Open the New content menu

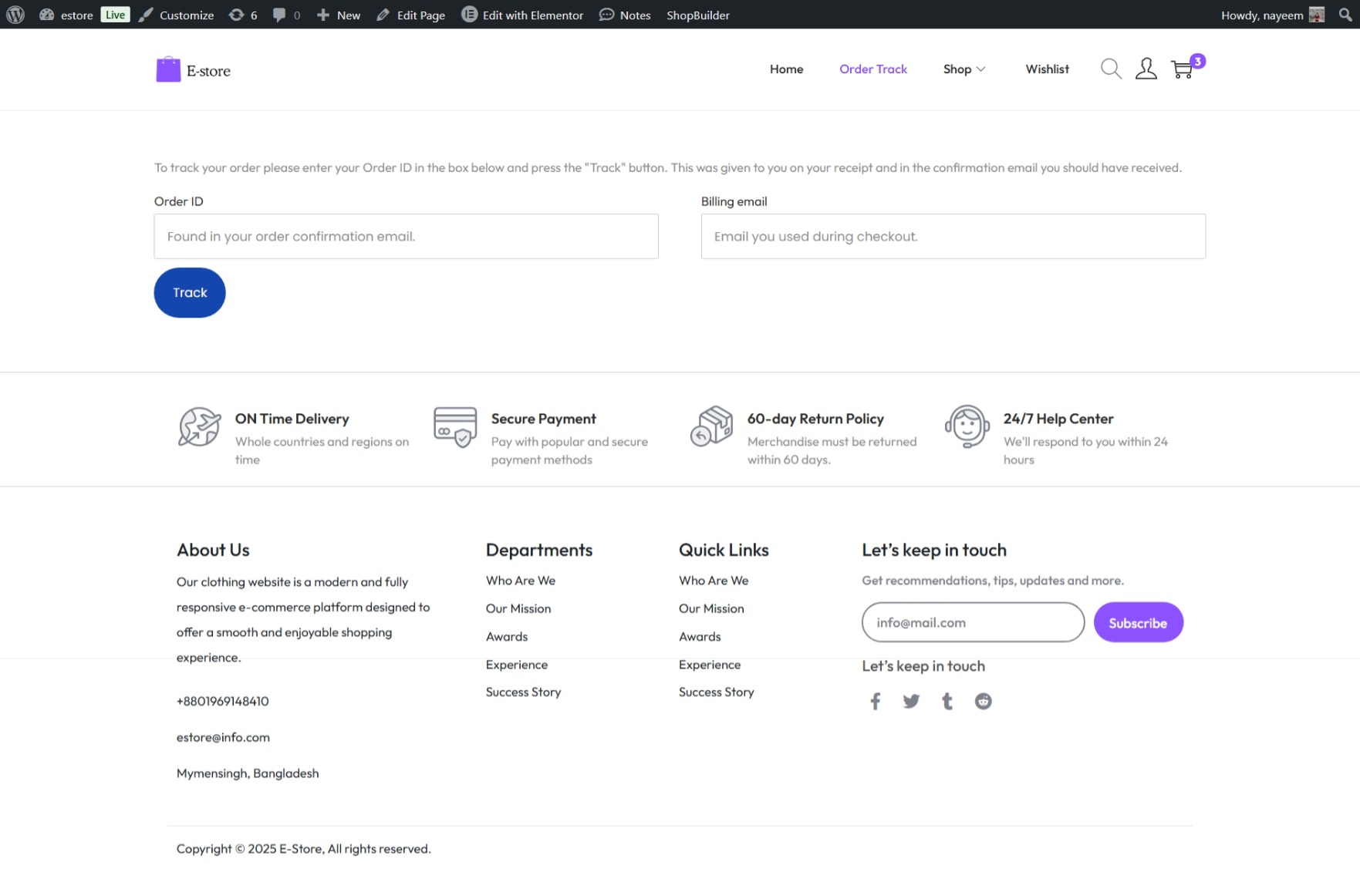click(x=339, y=15)
